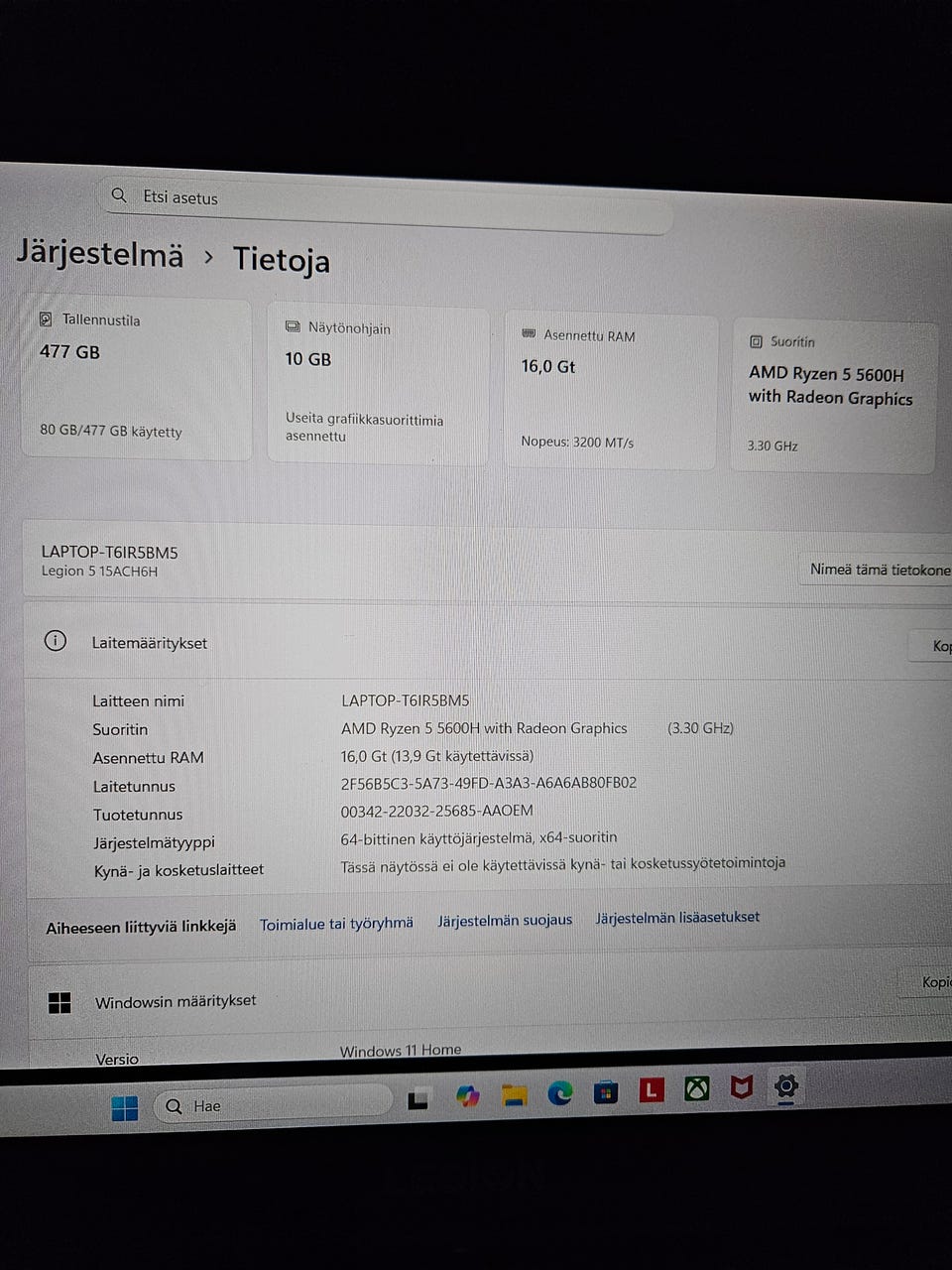The height and width of the screenshot is (1270, 952).
Task: Collapse the Laitemääritykset section header
Action: click(486, 643)
